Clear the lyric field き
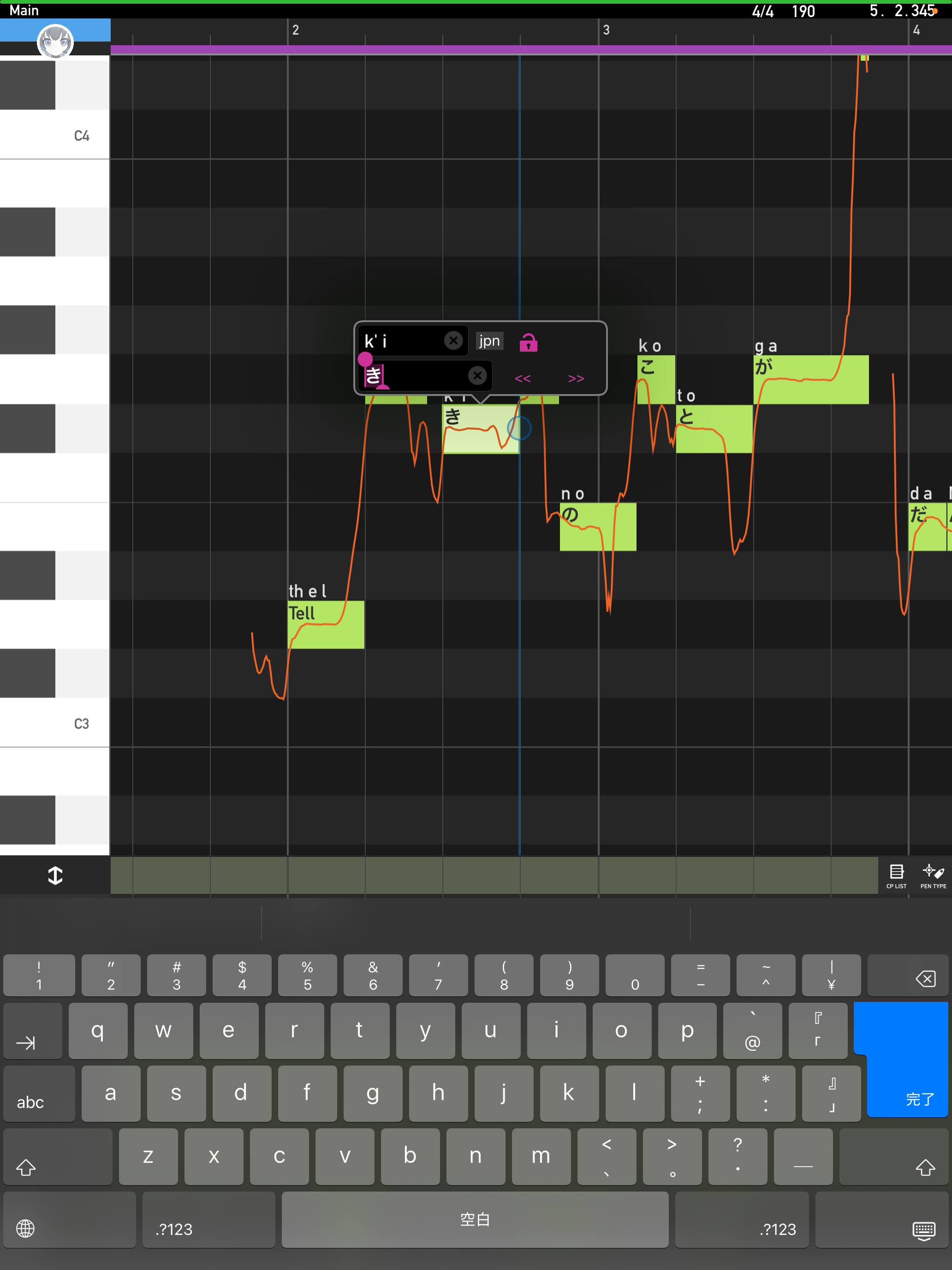The width and height of the screenshot is (952, 1270). pyautogui.click(x=477, y=376)
